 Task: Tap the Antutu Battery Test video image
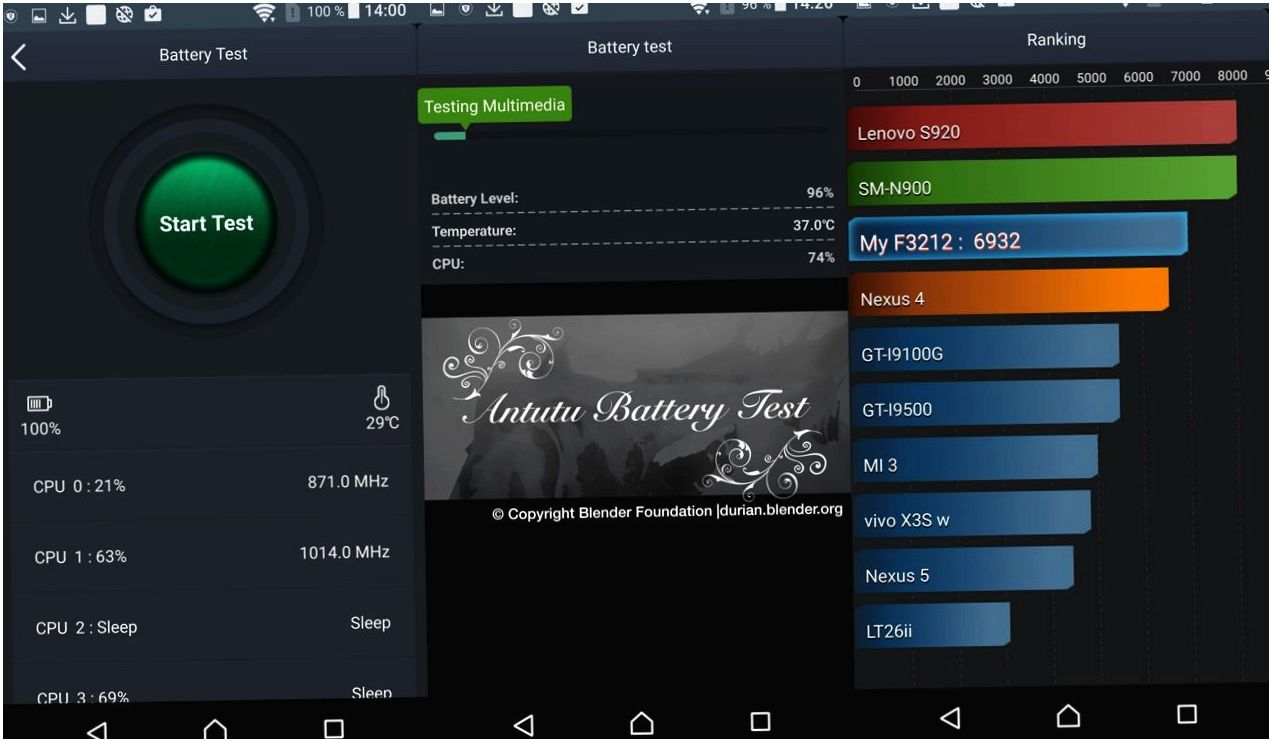coord(635,404)
